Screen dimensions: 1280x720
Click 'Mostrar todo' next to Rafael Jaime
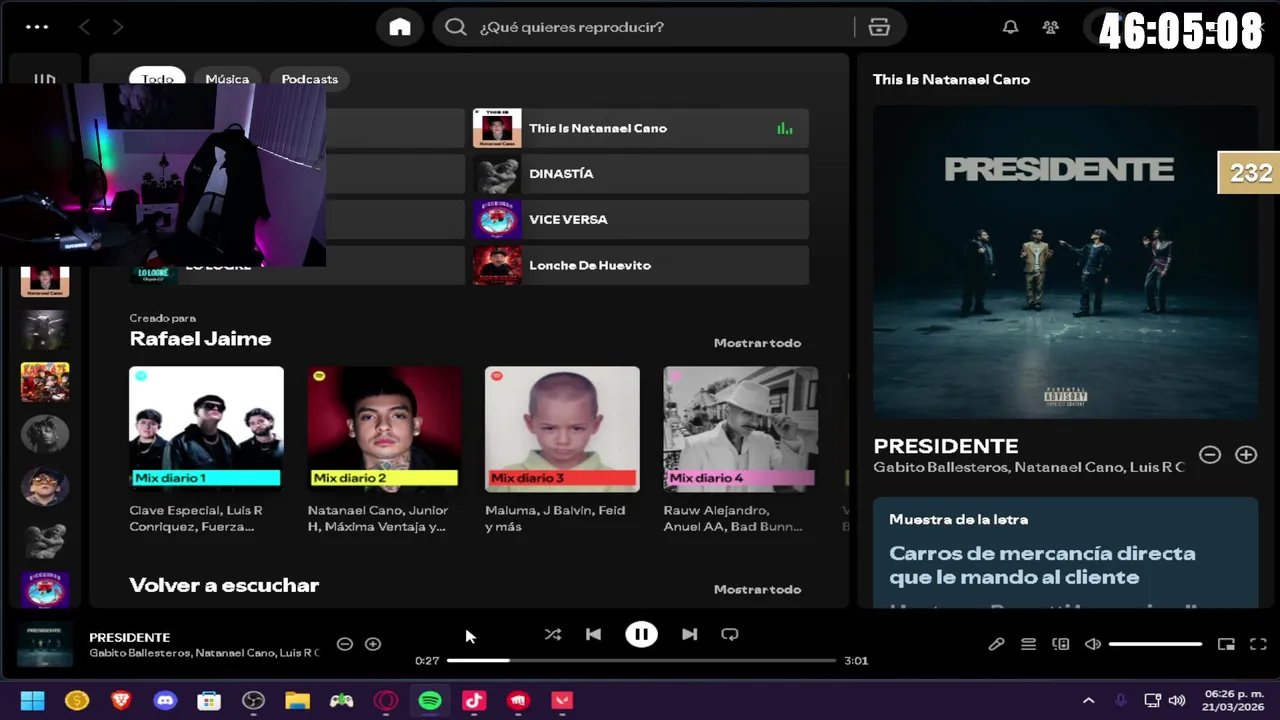[757, 343]
